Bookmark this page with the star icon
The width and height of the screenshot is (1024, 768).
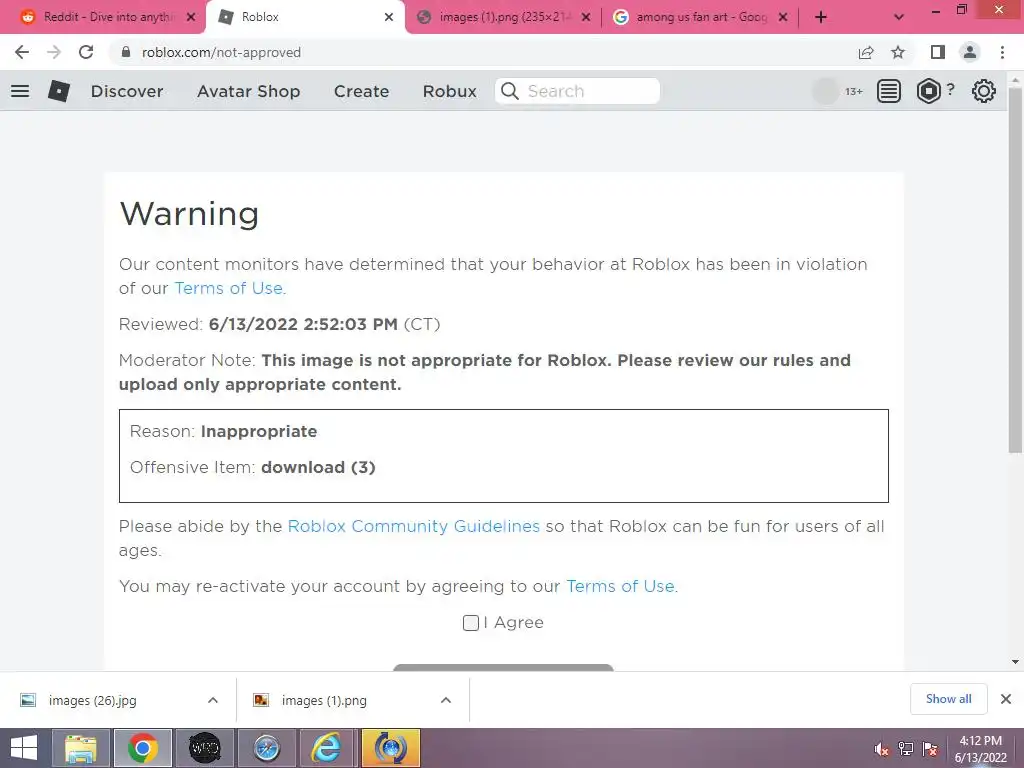coord(898,52)
